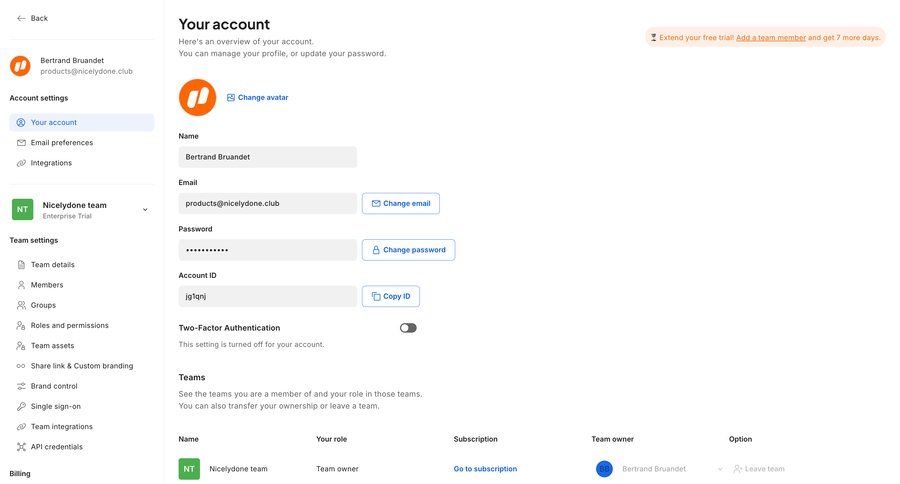Viewport: 900px width, 484px height.
Task: Open the Go to subscription link
Action: (x=485, y=469)
